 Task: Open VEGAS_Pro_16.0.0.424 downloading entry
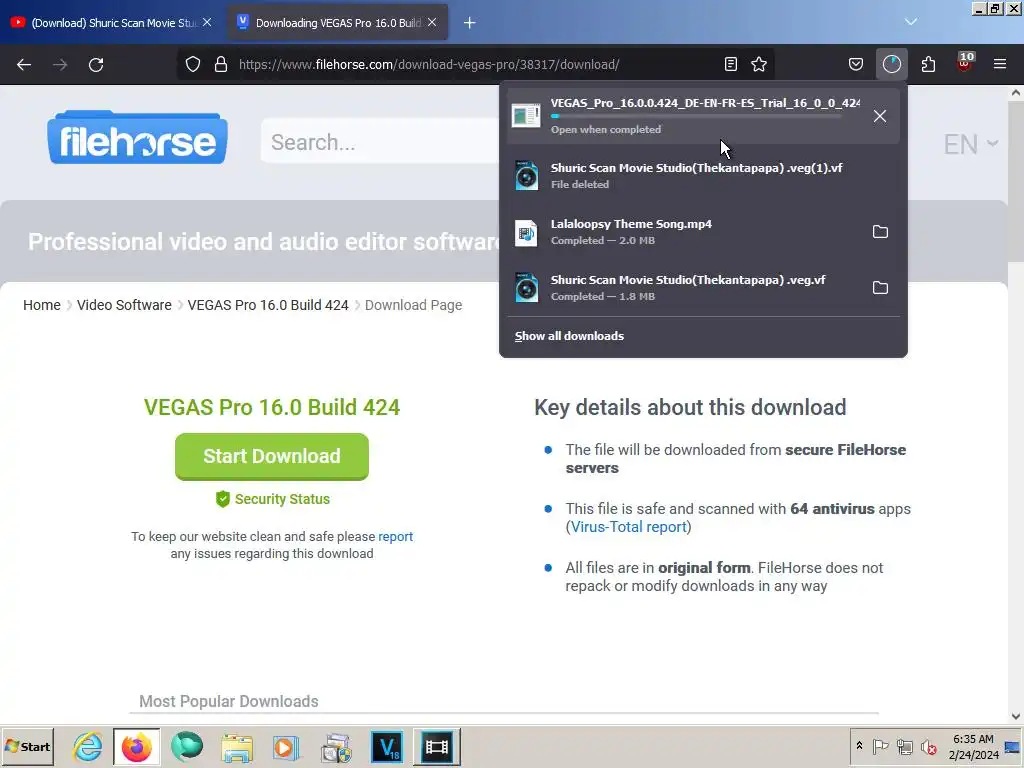point(703,116)
